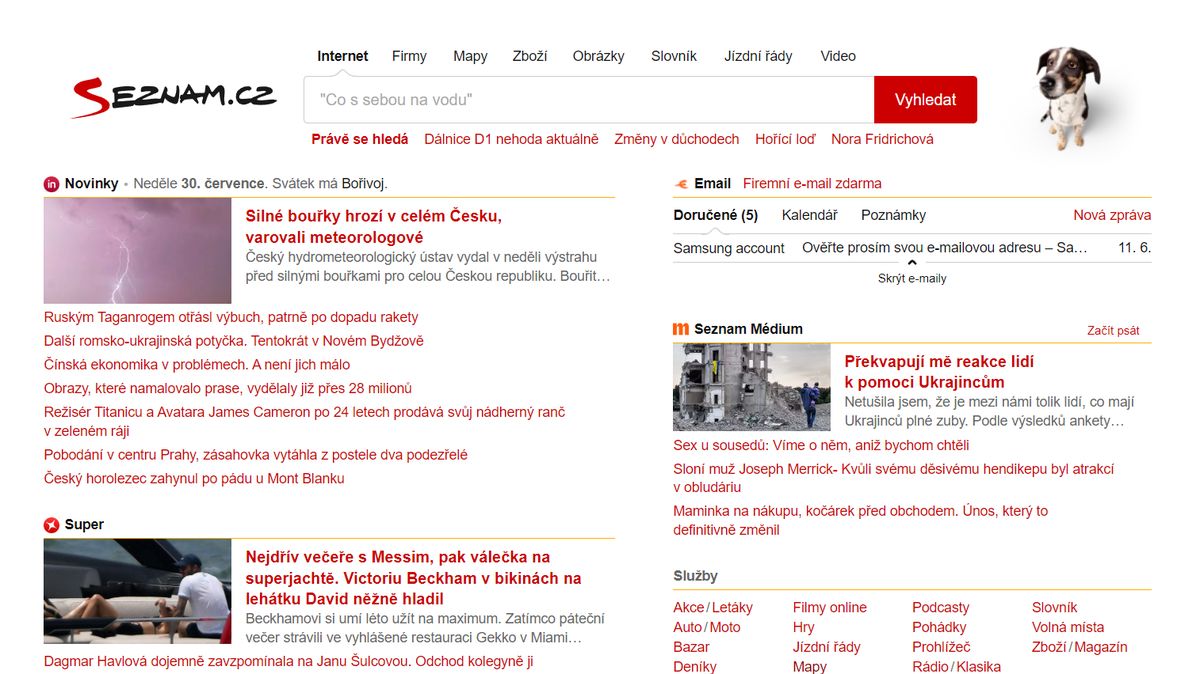Viewport: 1200px width, 674px height.
Task: Open the Auto service link
Action: point(688,627)
